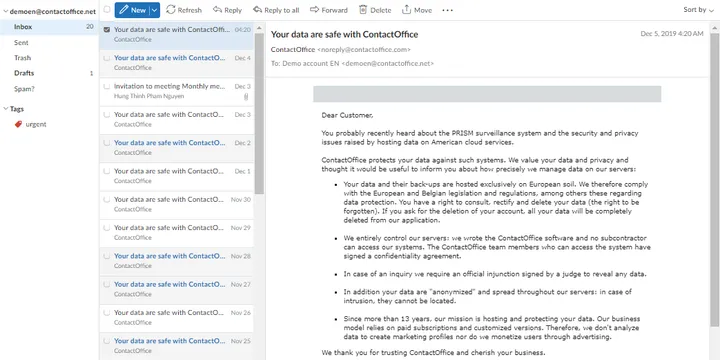Check the checkbox of the Nov 27 message
The height and width of the screenshot is (360, 720).
point(107,284)
